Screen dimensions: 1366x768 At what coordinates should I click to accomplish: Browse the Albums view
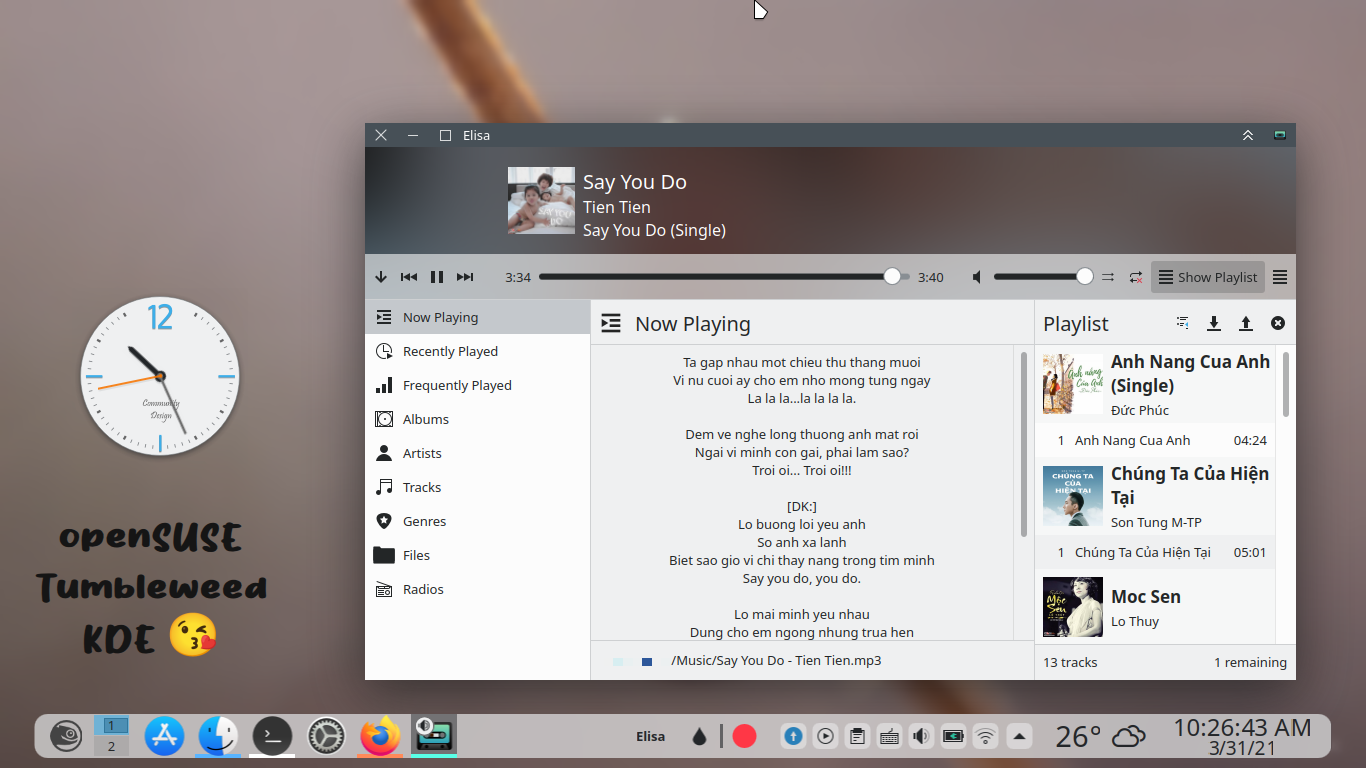pos(478,419)
